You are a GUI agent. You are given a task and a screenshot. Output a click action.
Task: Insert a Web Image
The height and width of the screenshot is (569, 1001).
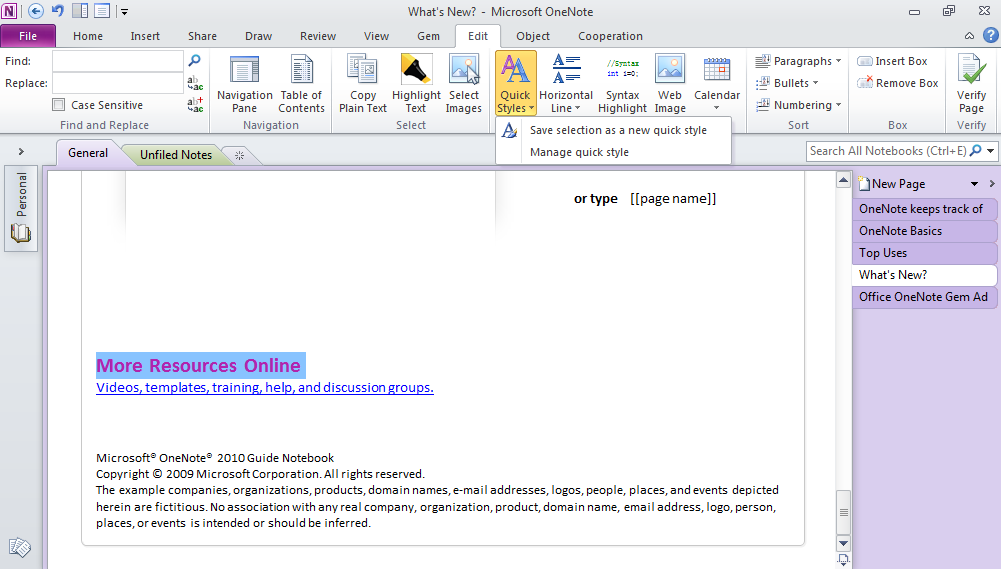[x=670, y=84]
